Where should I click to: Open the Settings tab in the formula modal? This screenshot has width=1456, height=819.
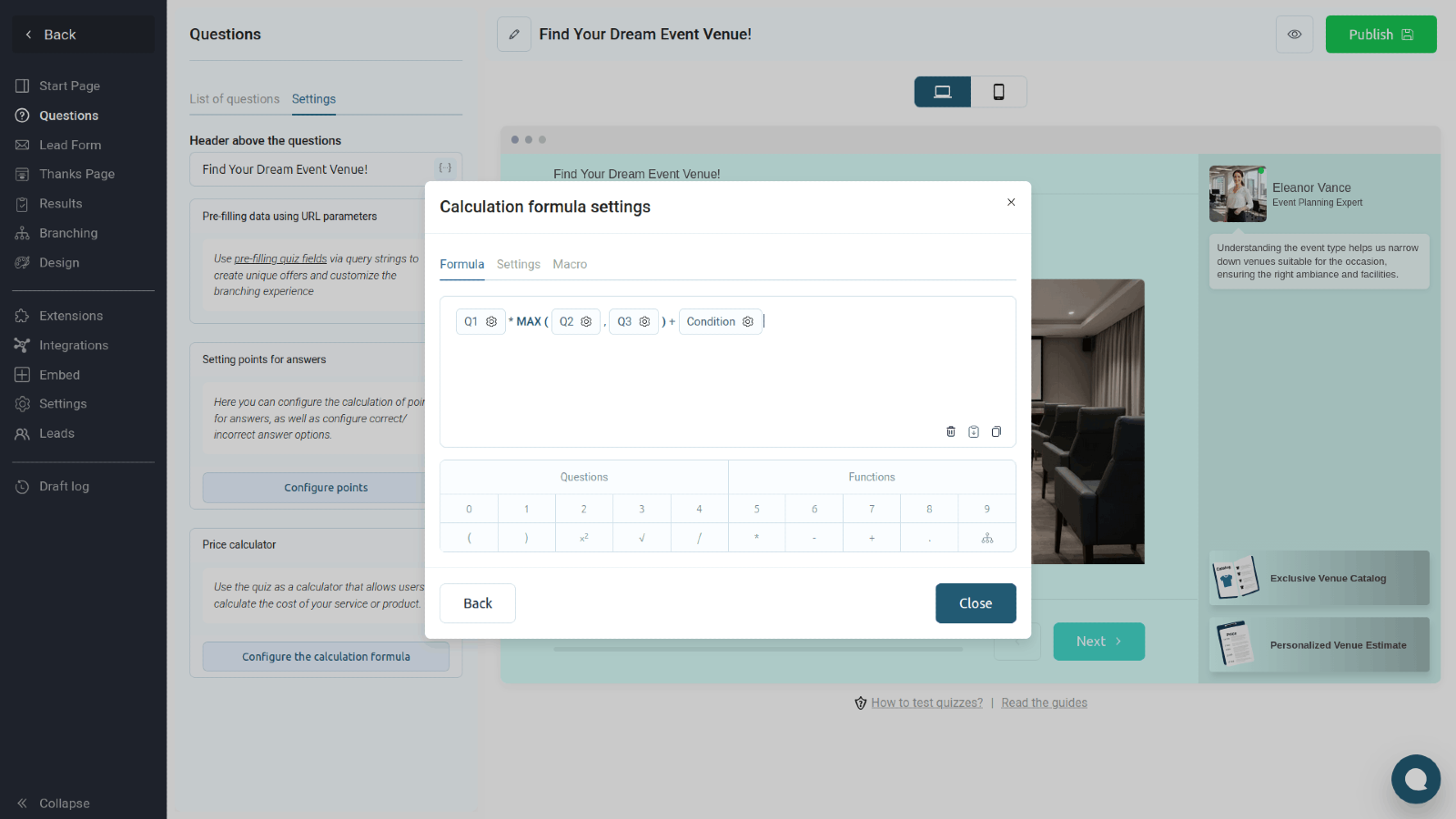pos(518,264)
